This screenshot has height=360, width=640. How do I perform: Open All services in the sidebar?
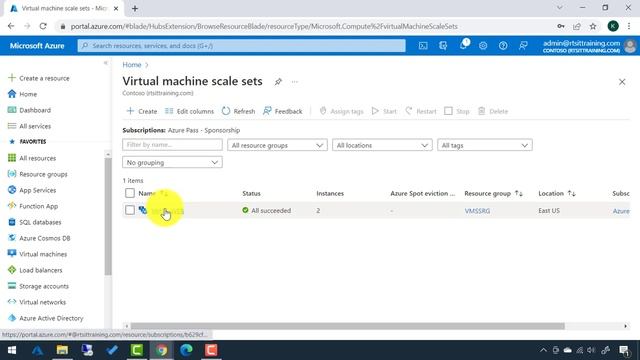29,126
